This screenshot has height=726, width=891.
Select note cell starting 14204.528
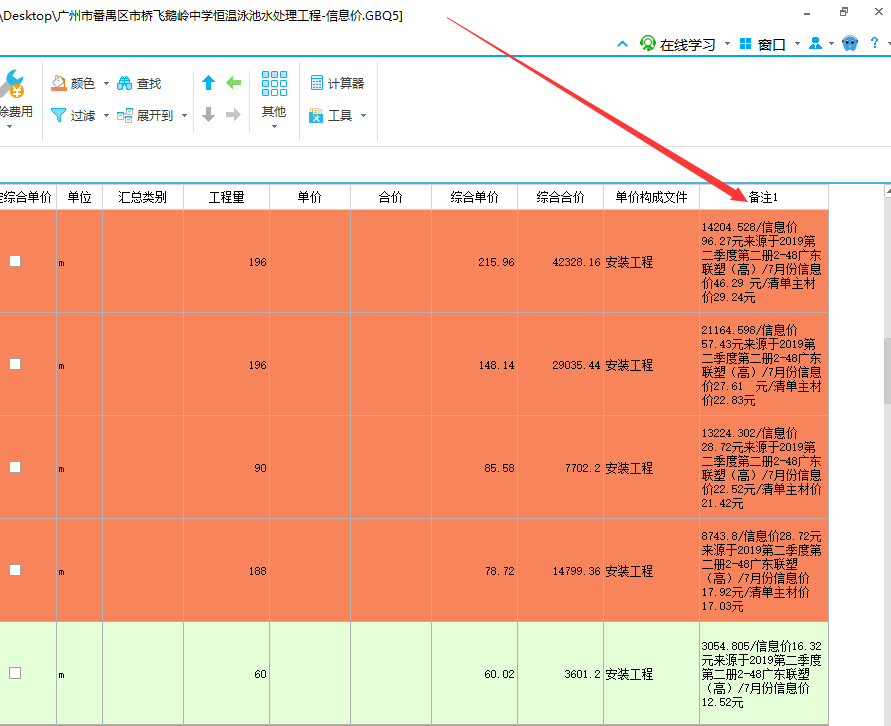tap(764, 261)
